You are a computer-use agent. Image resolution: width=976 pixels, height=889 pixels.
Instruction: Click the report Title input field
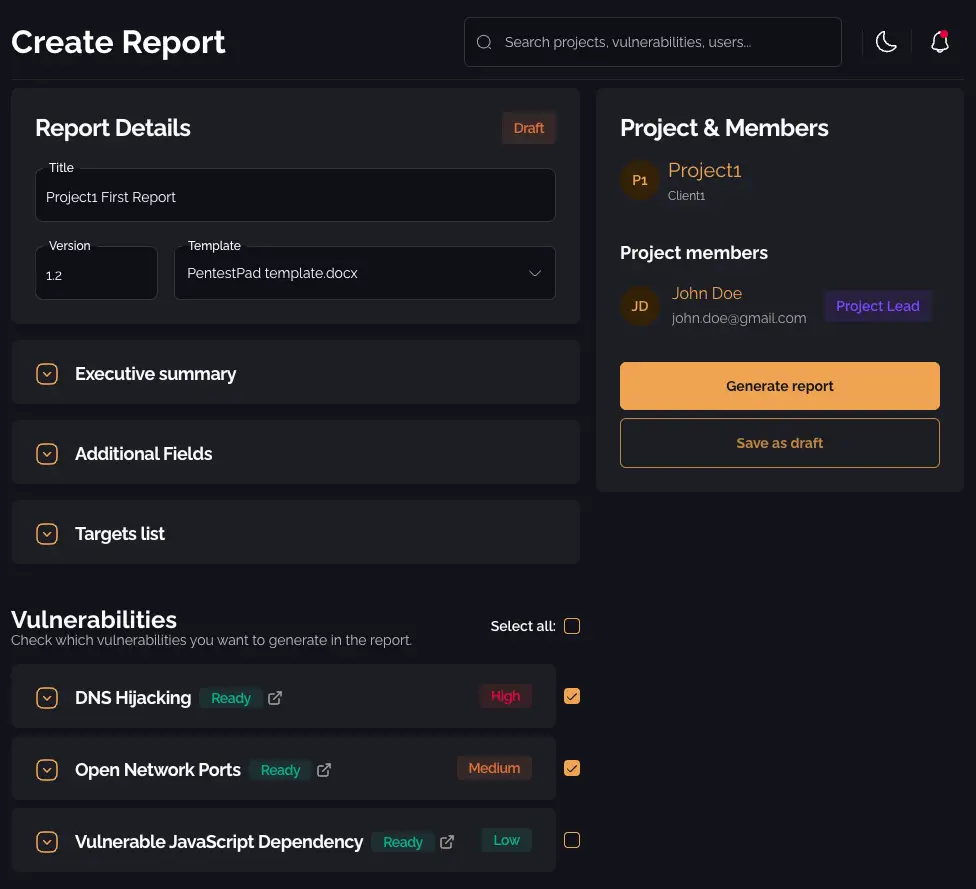coord(295,195)
